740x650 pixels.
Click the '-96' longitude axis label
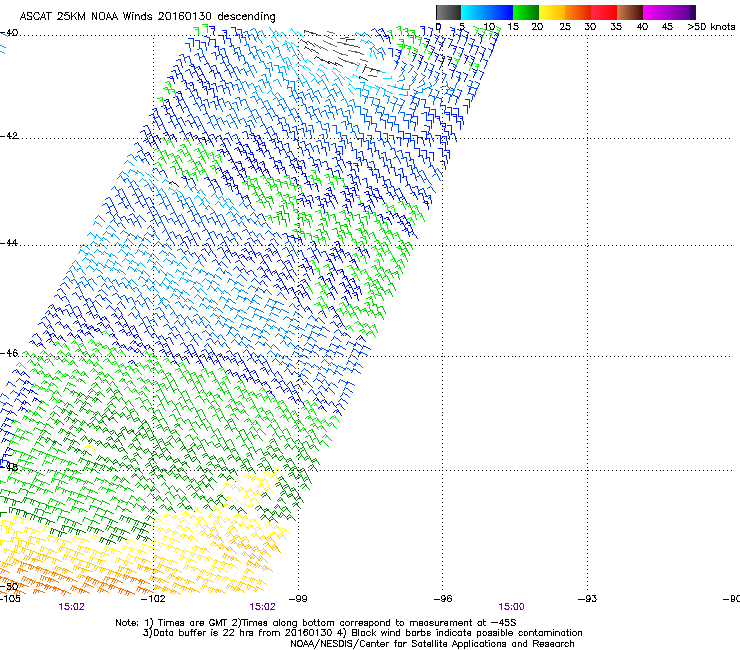pos(443,599)
